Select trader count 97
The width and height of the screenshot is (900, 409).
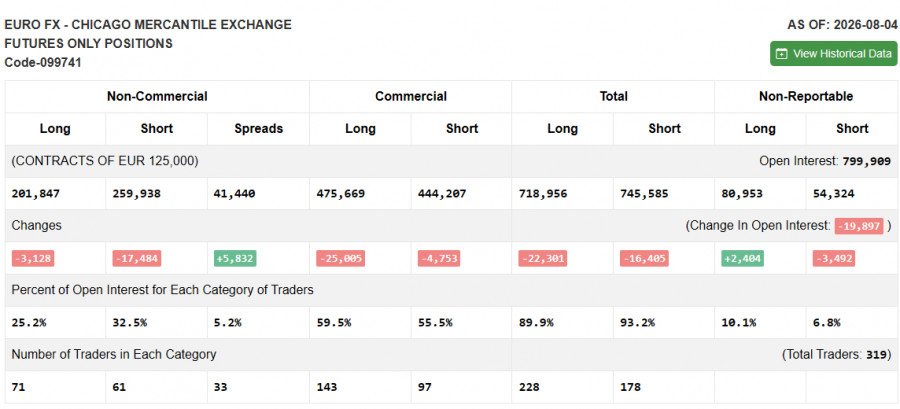[425, 387]
